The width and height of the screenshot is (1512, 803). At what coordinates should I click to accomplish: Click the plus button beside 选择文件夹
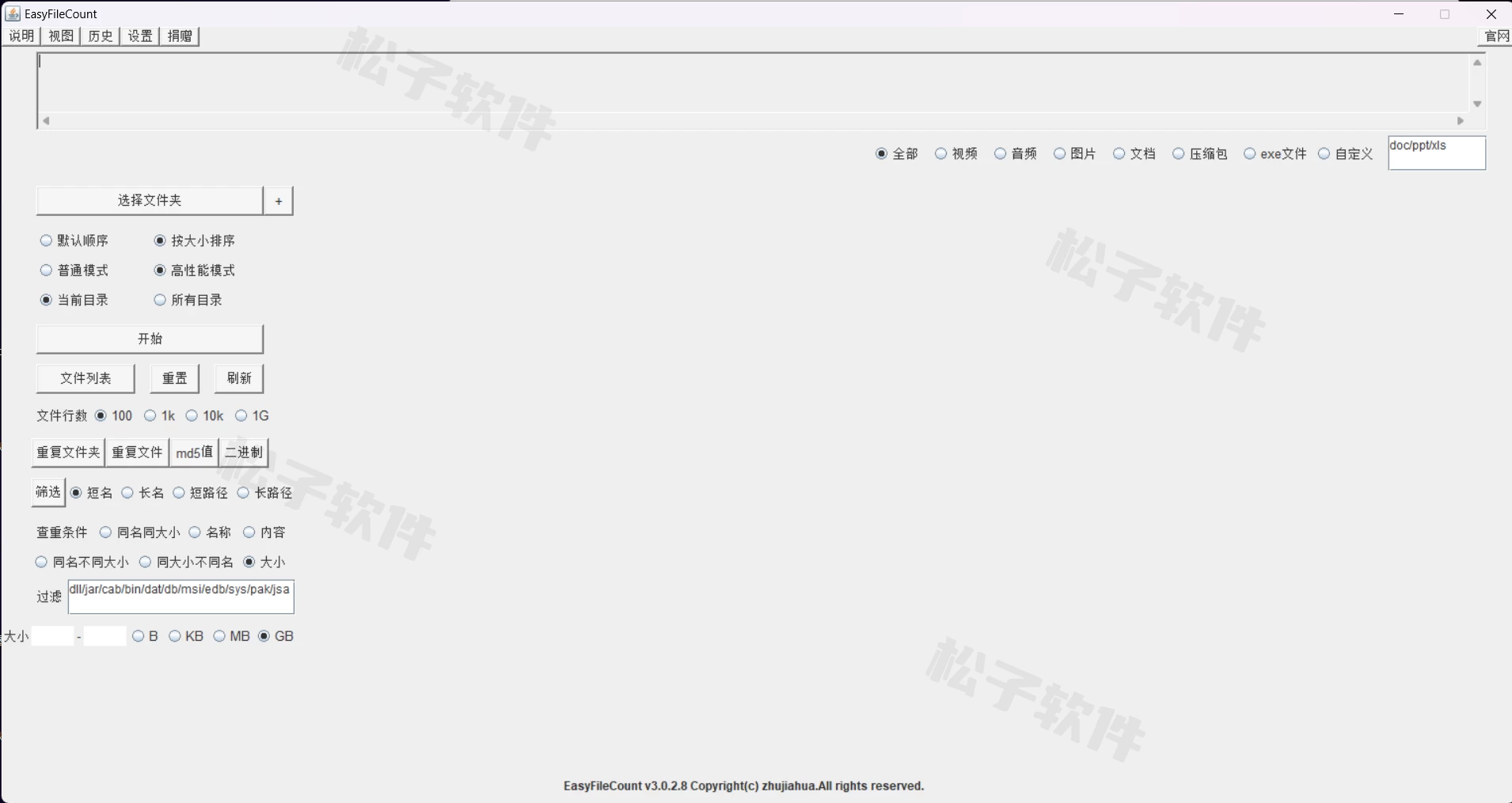click(279, 201)
